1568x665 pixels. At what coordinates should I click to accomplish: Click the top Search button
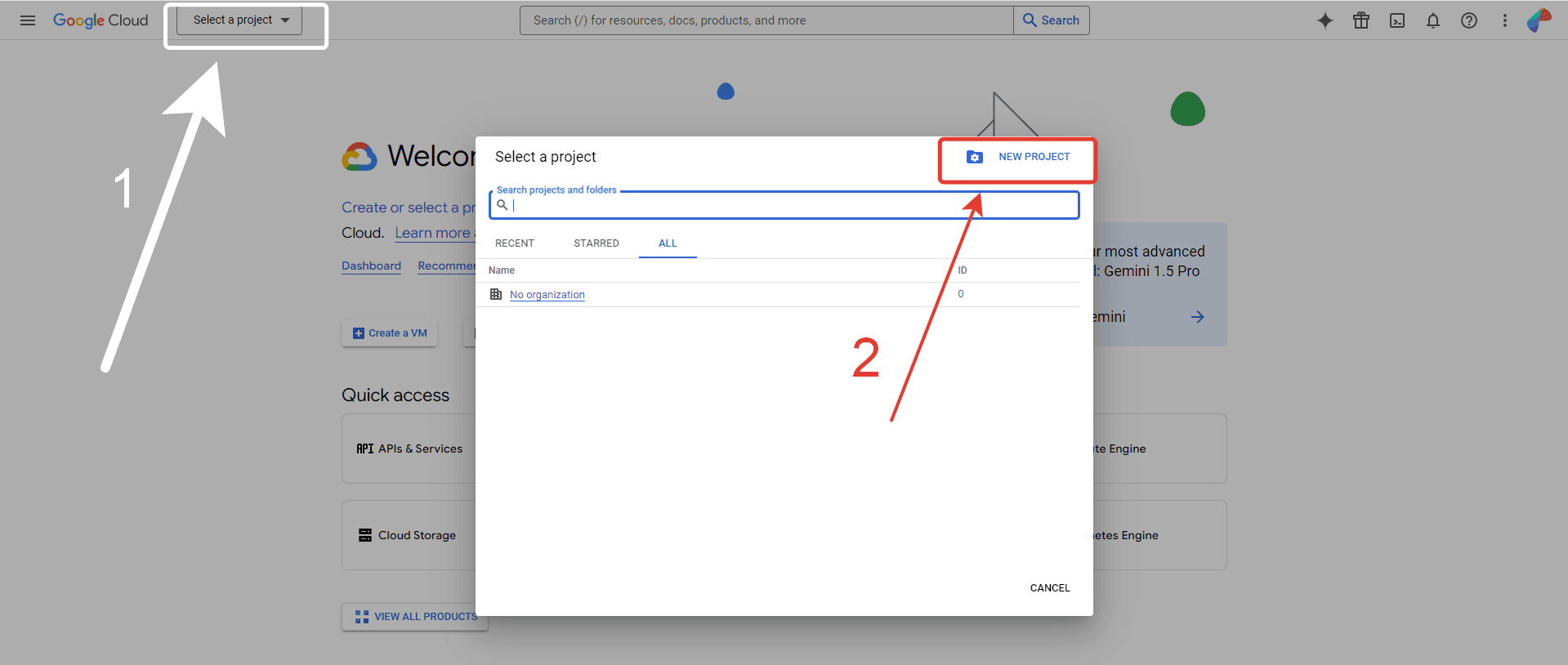1051,20
